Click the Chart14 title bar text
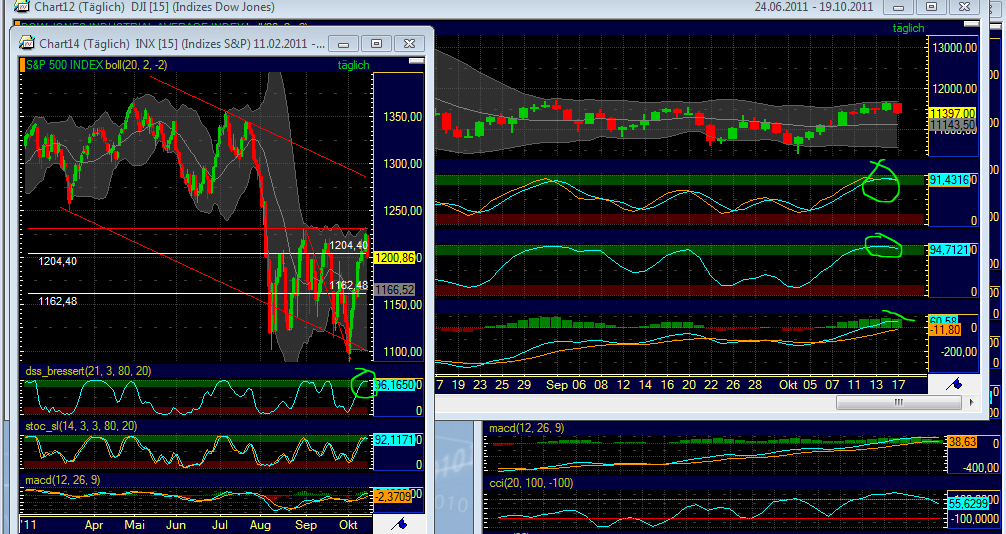 click(180, 44)
